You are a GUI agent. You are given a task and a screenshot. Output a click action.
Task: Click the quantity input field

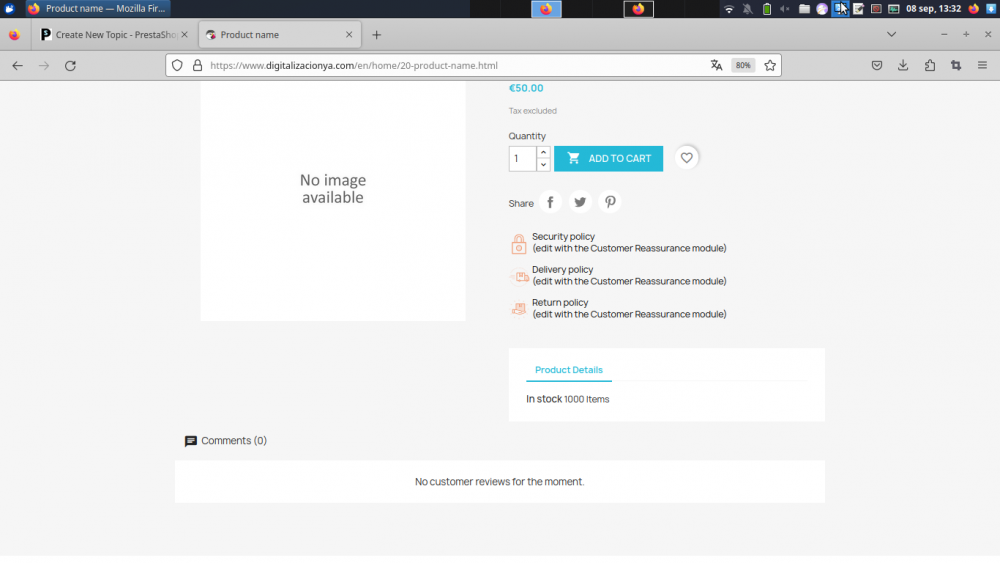pyautogui.click(x=522, y=159)
